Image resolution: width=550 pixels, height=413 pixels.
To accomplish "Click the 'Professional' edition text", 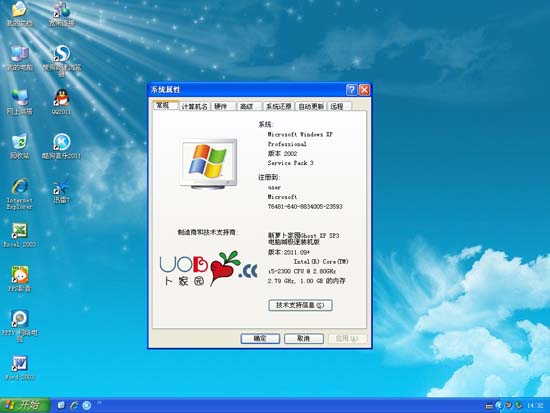I will [287, 144].
